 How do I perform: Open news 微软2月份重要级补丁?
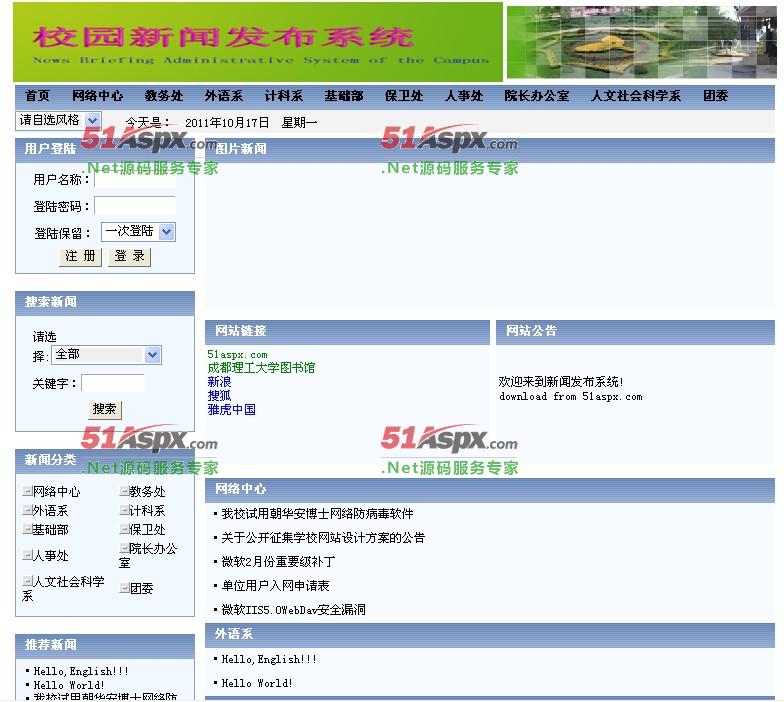point(278,562)
